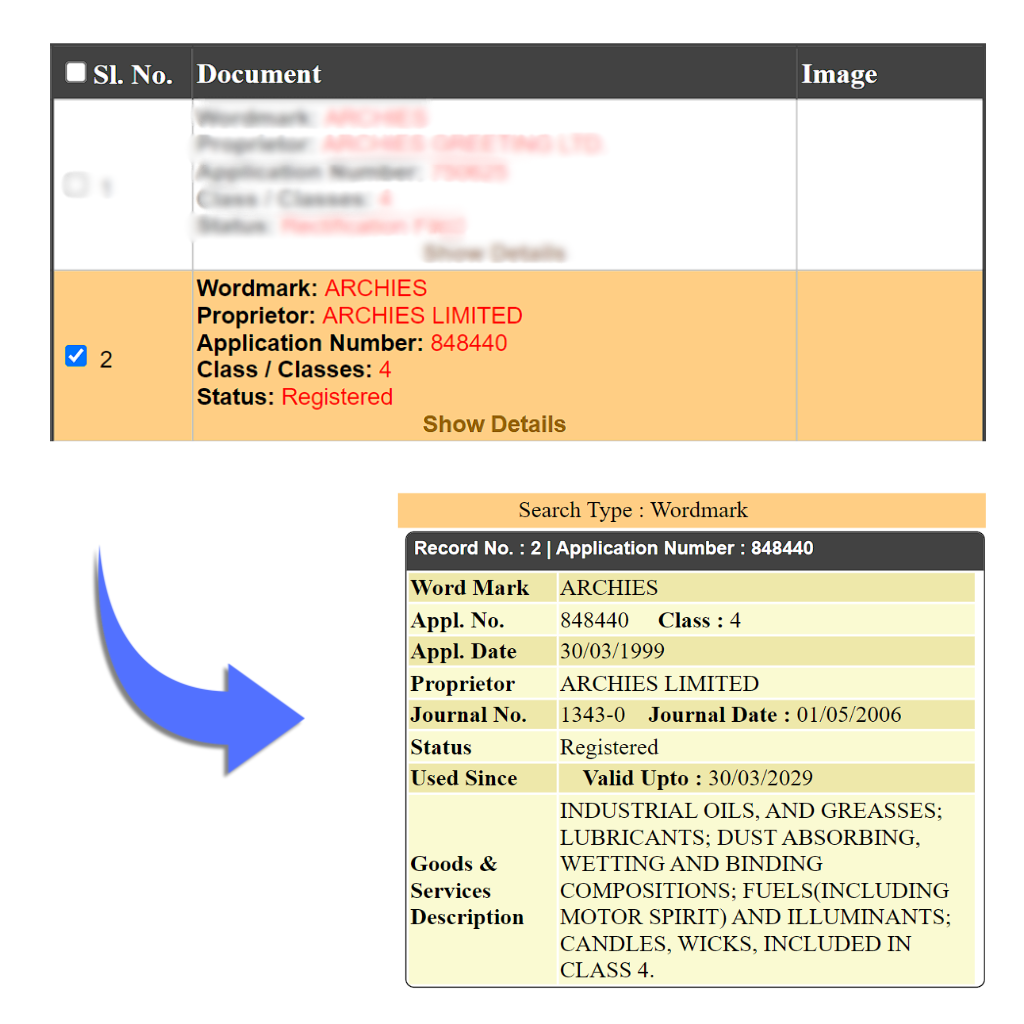1024x1024 pixels.
Task: Click the Journal No. value 1343-0
Action: click(x=592, y=715)
